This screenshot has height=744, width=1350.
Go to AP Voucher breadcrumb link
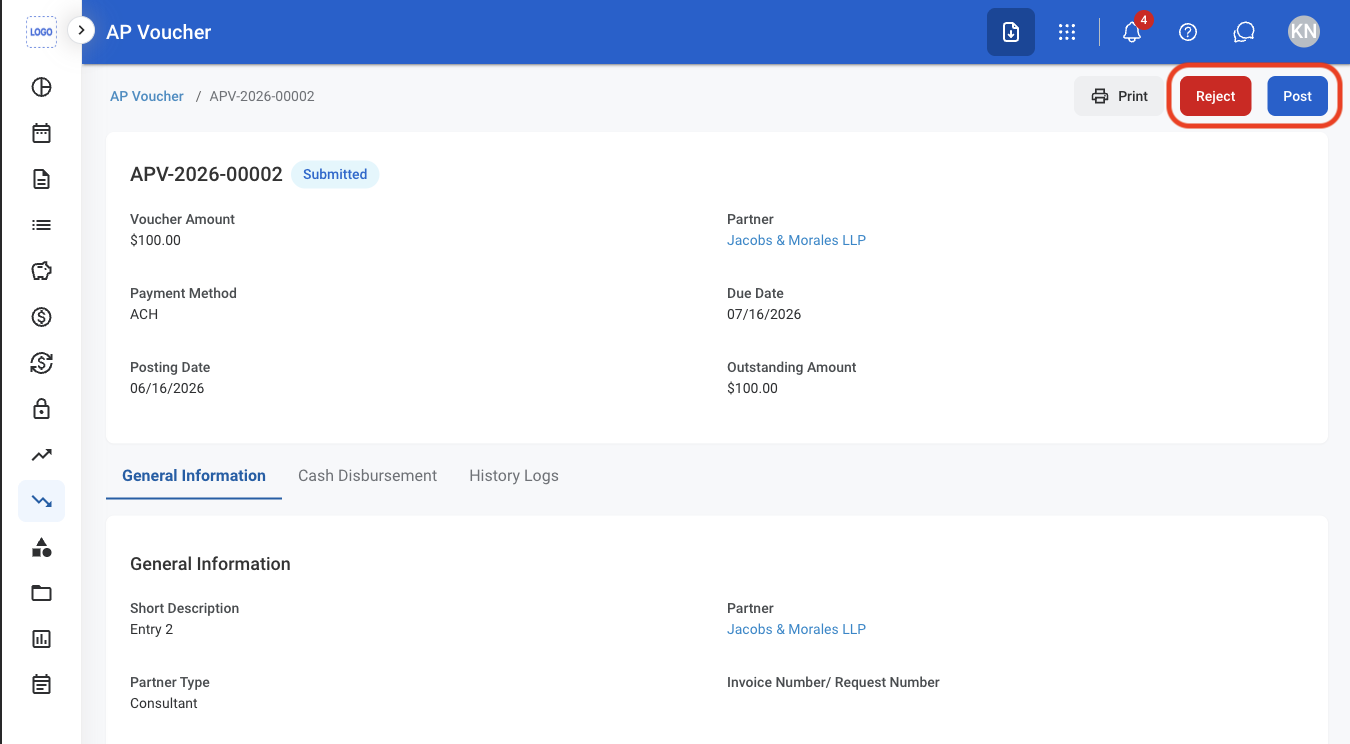147,96
